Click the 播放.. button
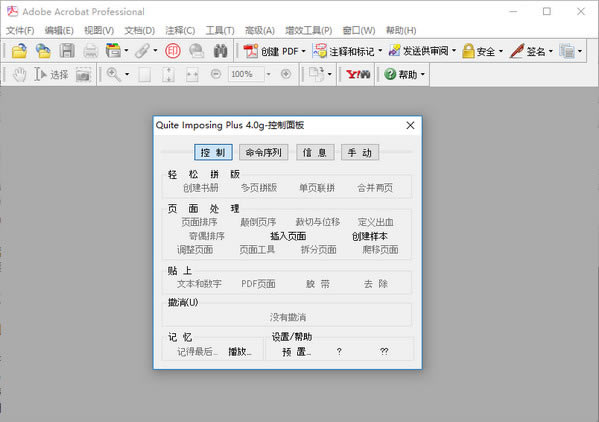This screenshot has height=422, width=599. coord(240,351)
